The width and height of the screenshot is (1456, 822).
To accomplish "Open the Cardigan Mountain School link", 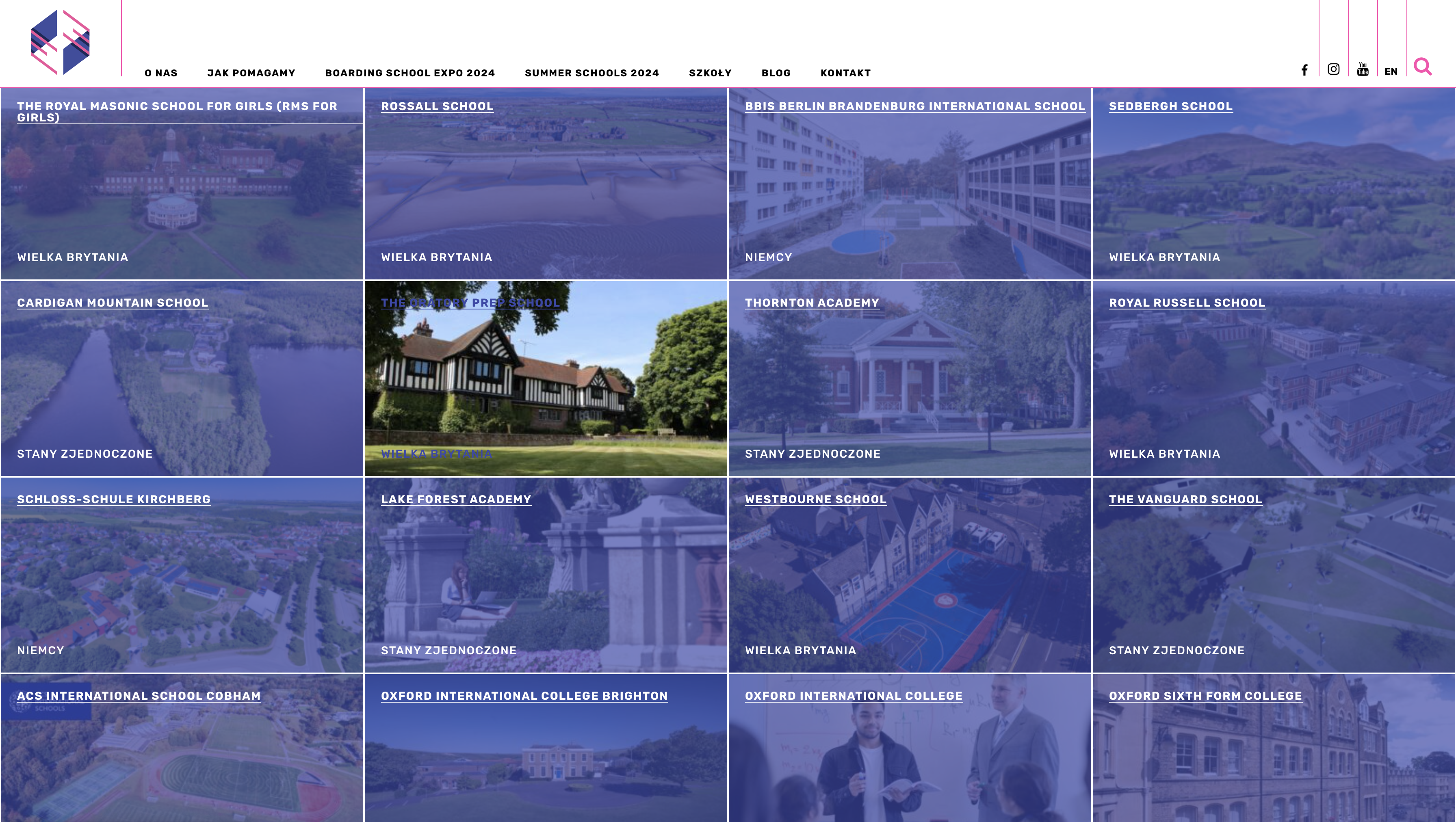I will [113, 303].
